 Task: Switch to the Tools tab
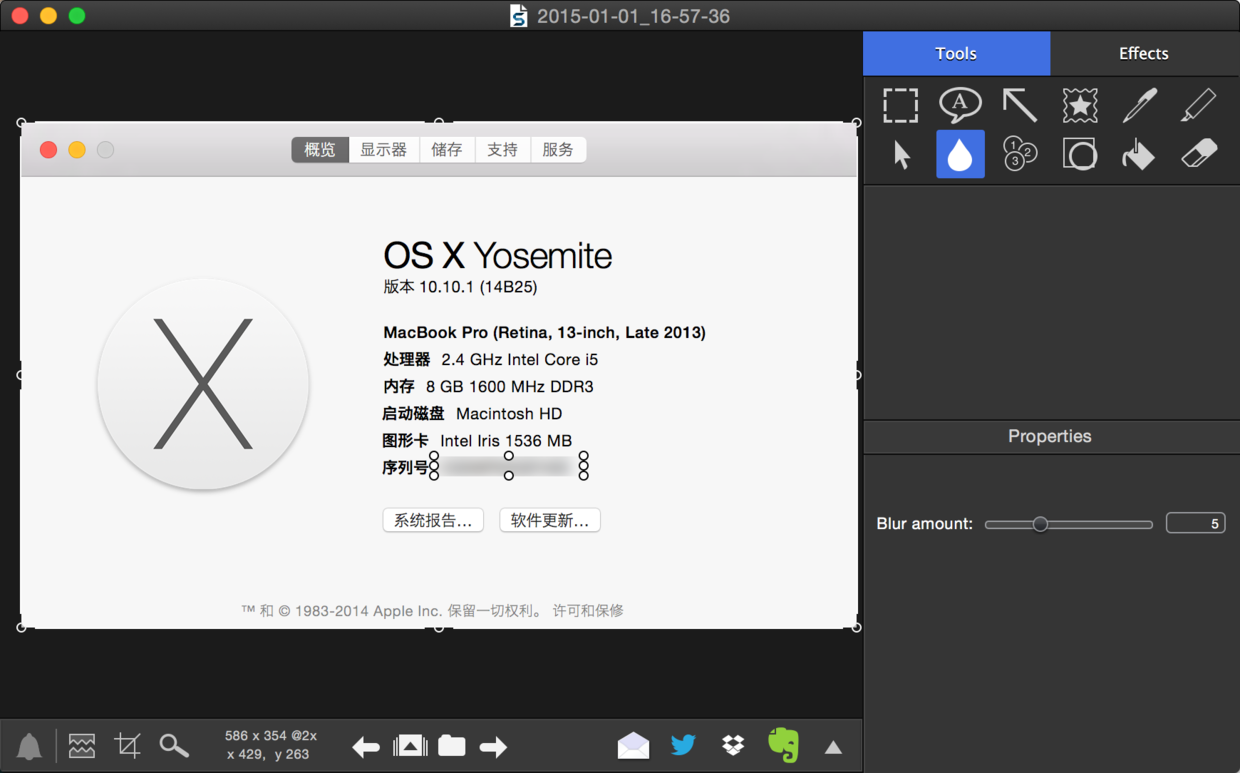point(956,54)
